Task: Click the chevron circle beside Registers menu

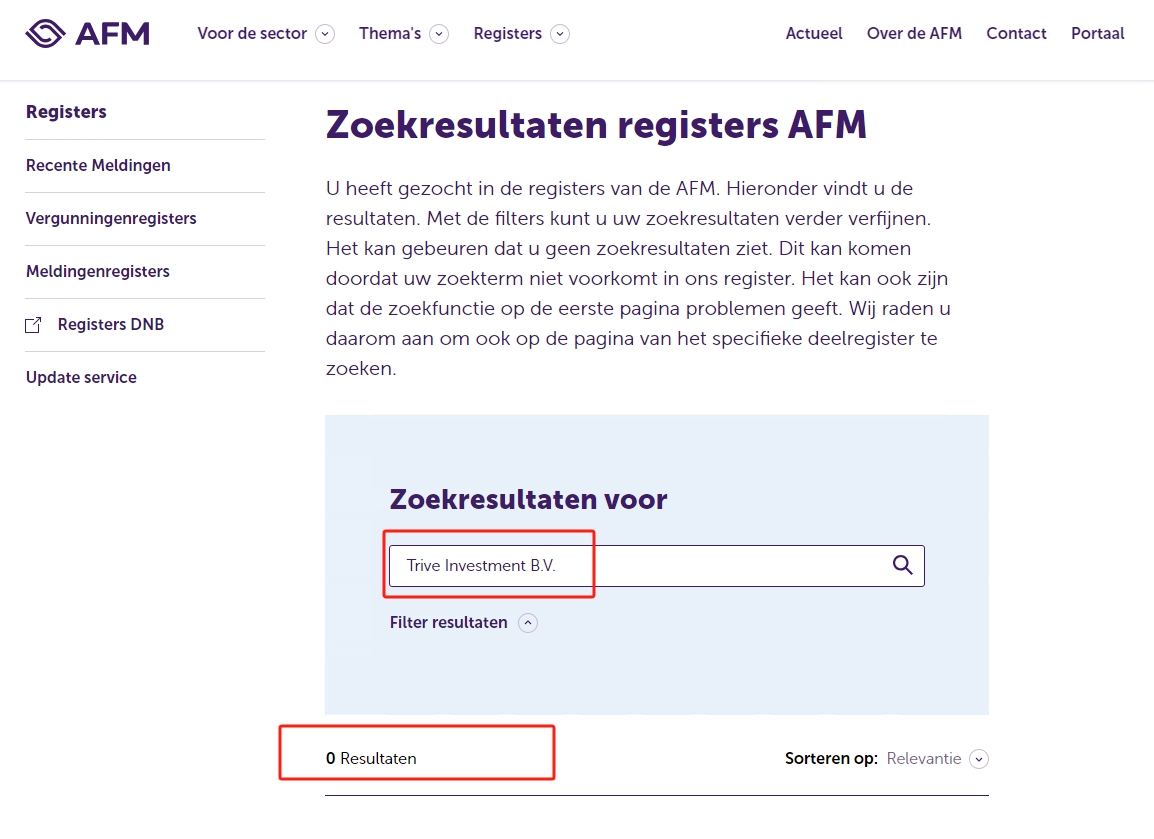Action: click(560, 34)
